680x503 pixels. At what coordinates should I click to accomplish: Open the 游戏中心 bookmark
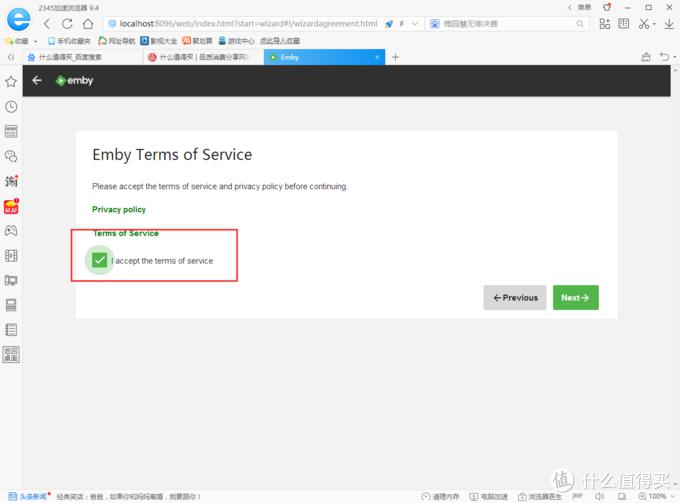tap(236, 41)
